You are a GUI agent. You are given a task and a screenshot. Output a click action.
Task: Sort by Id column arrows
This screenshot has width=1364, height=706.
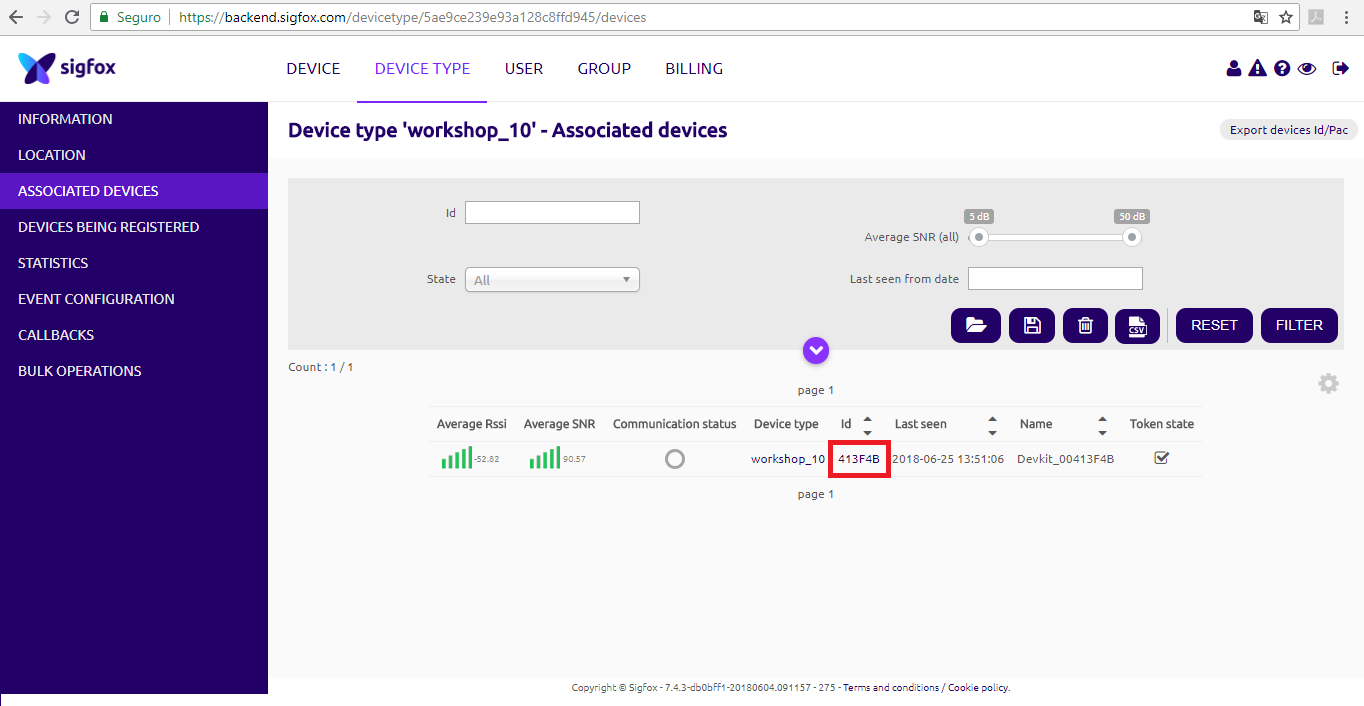click(x=867, y=425)
